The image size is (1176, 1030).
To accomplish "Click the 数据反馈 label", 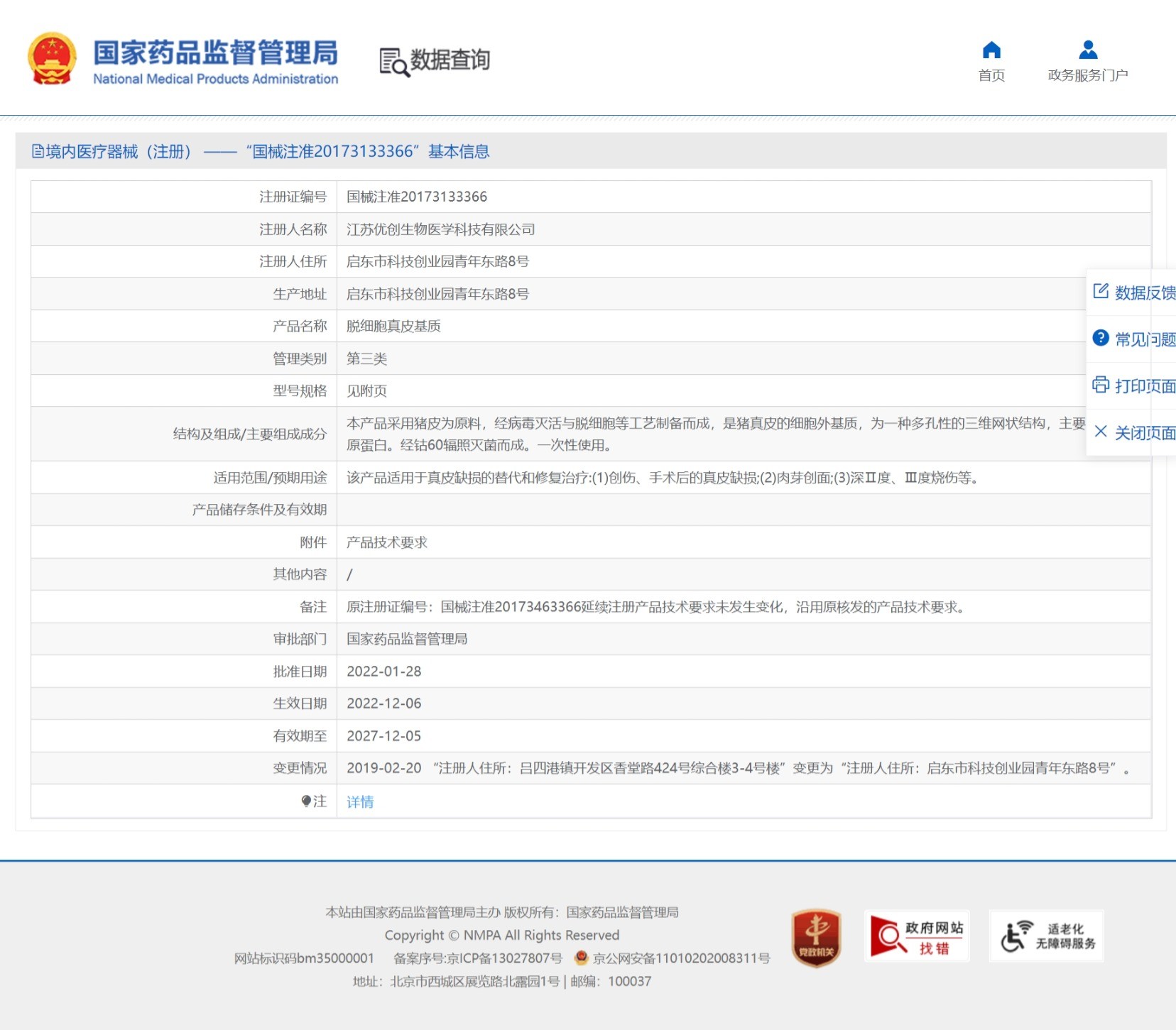I will (x=1145, y=292).
